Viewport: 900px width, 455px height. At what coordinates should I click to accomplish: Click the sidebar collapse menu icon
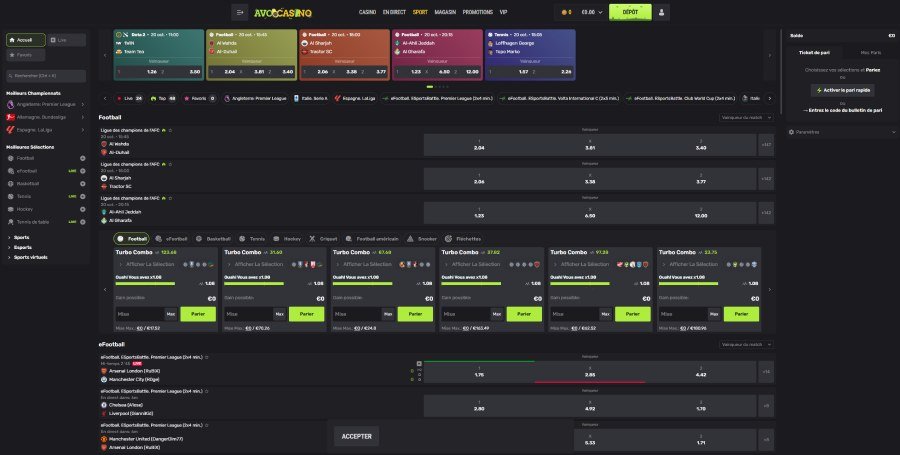coord(239,12)
